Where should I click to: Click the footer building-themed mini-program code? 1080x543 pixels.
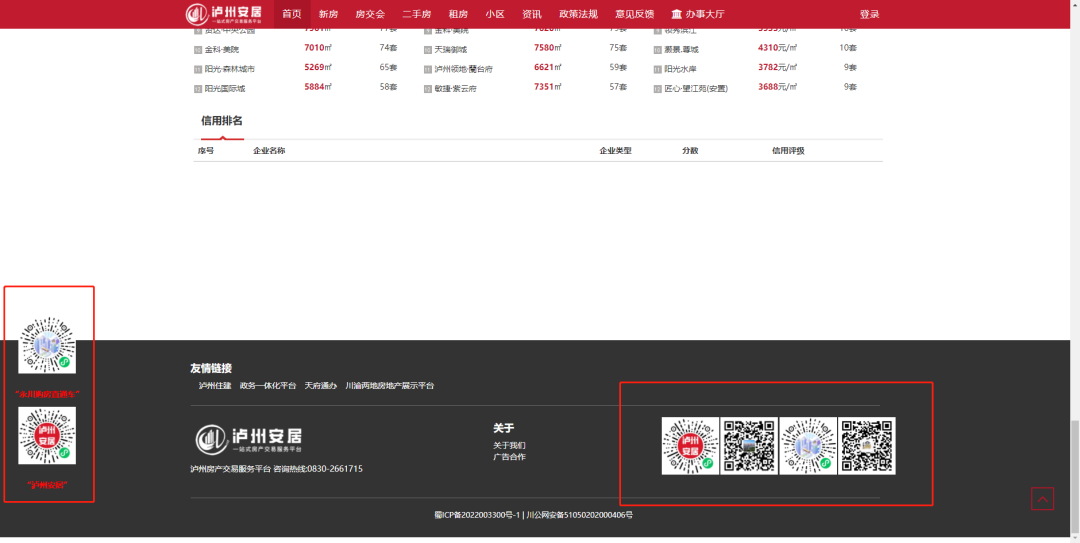point(808,446)
